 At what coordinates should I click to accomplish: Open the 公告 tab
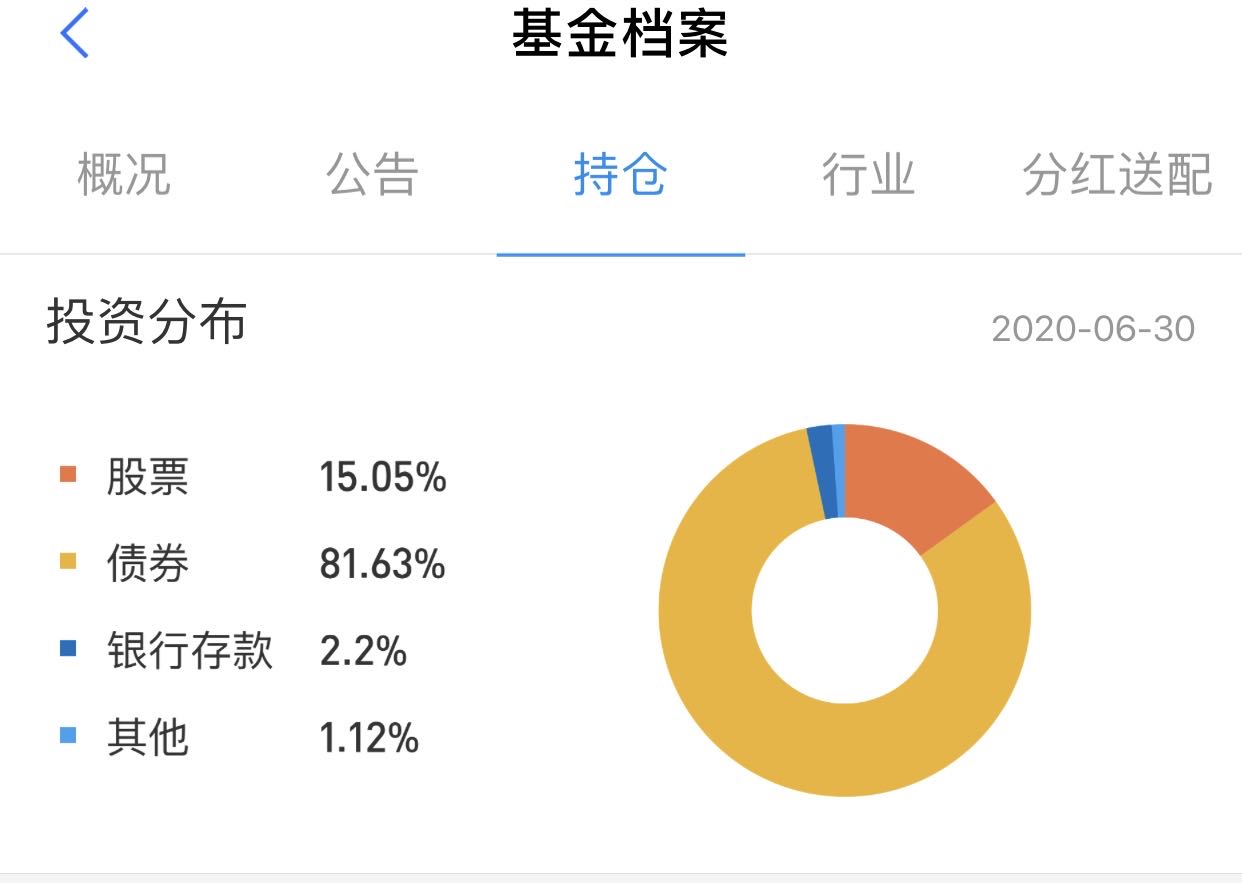coord(371,175)
